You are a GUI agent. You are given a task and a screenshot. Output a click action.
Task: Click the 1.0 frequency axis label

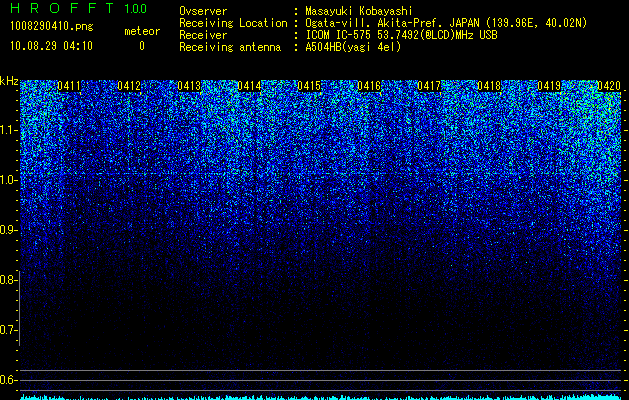pos(7,180)
